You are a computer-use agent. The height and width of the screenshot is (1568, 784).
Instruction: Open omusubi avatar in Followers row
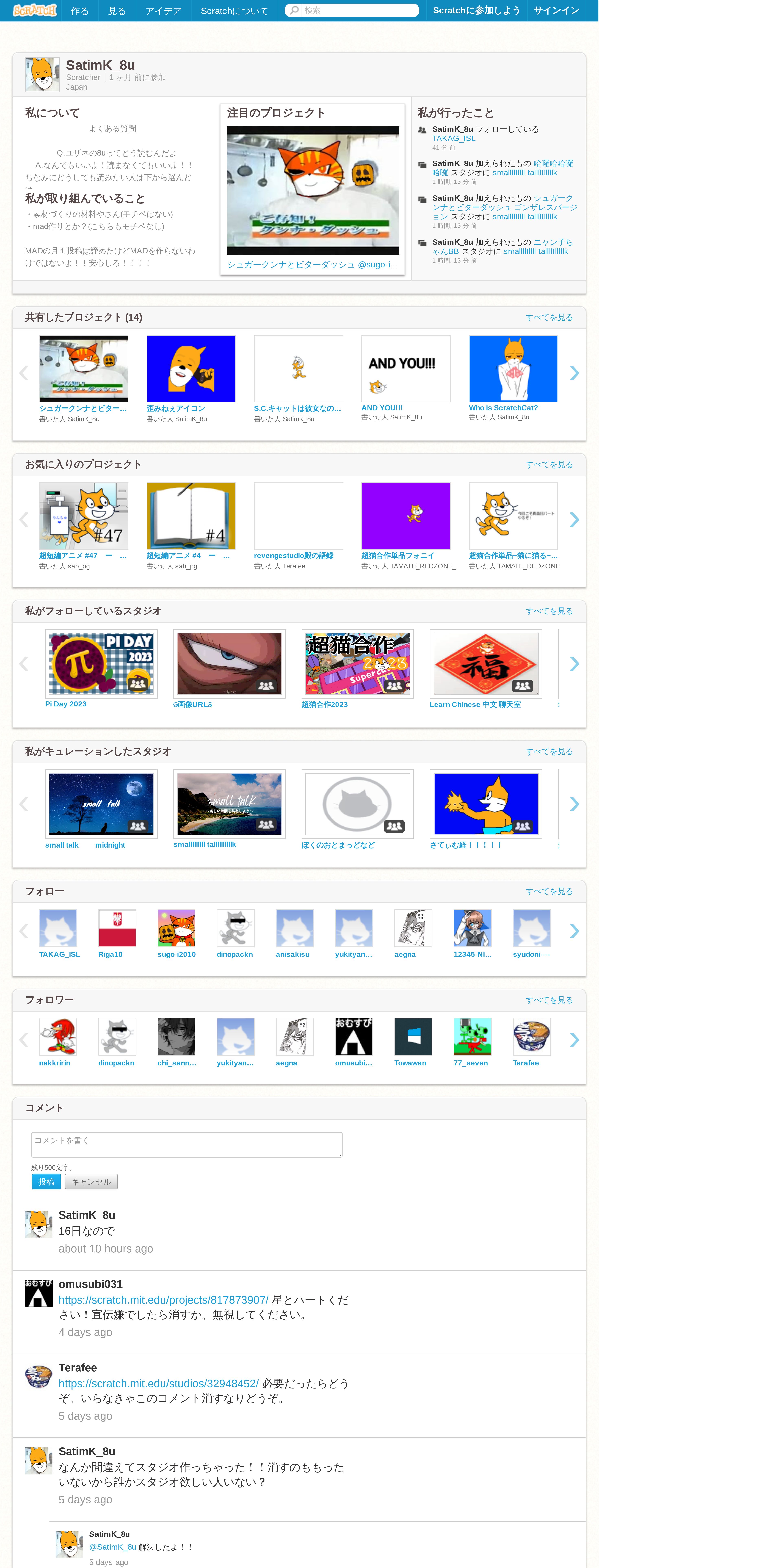coord(354,1037)
